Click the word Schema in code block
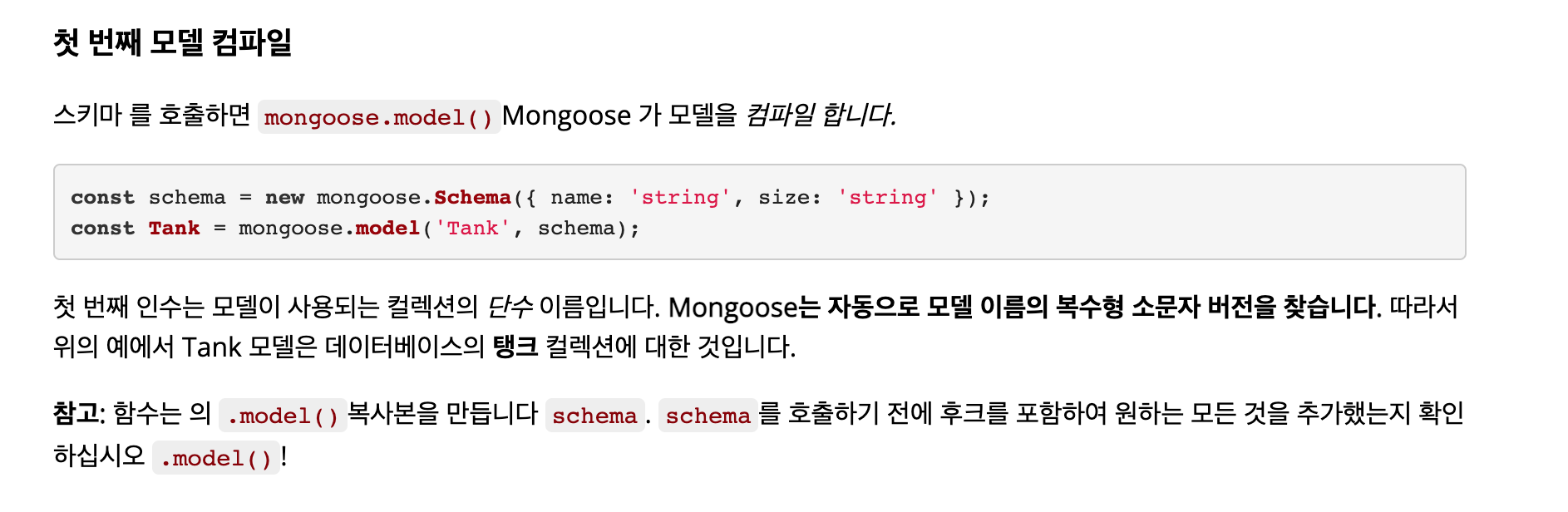 (x=472, y=198)
